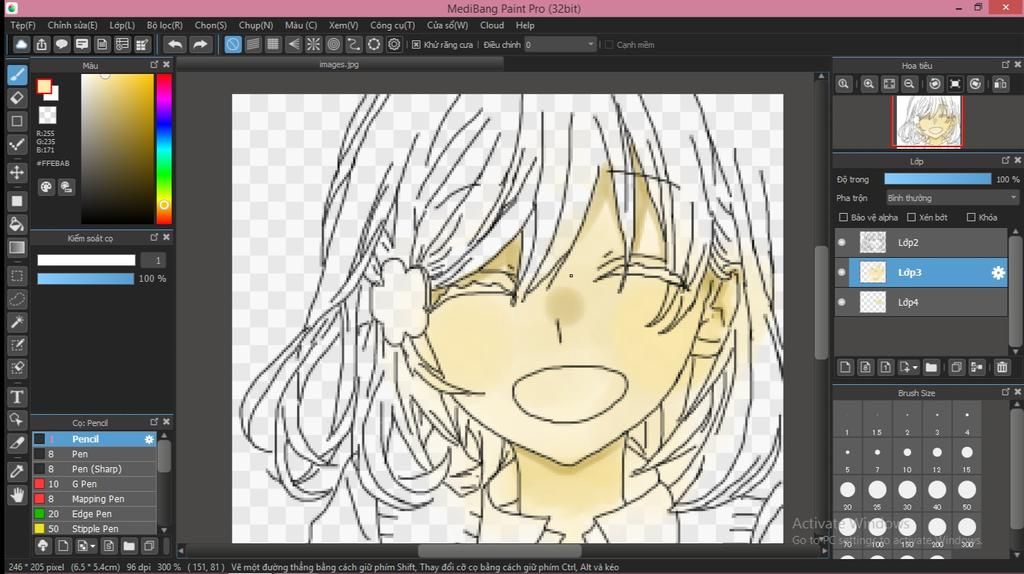Select the Eraser tool
The height and width of the screenshot is (574, 1024).
[x=17, y=98]
